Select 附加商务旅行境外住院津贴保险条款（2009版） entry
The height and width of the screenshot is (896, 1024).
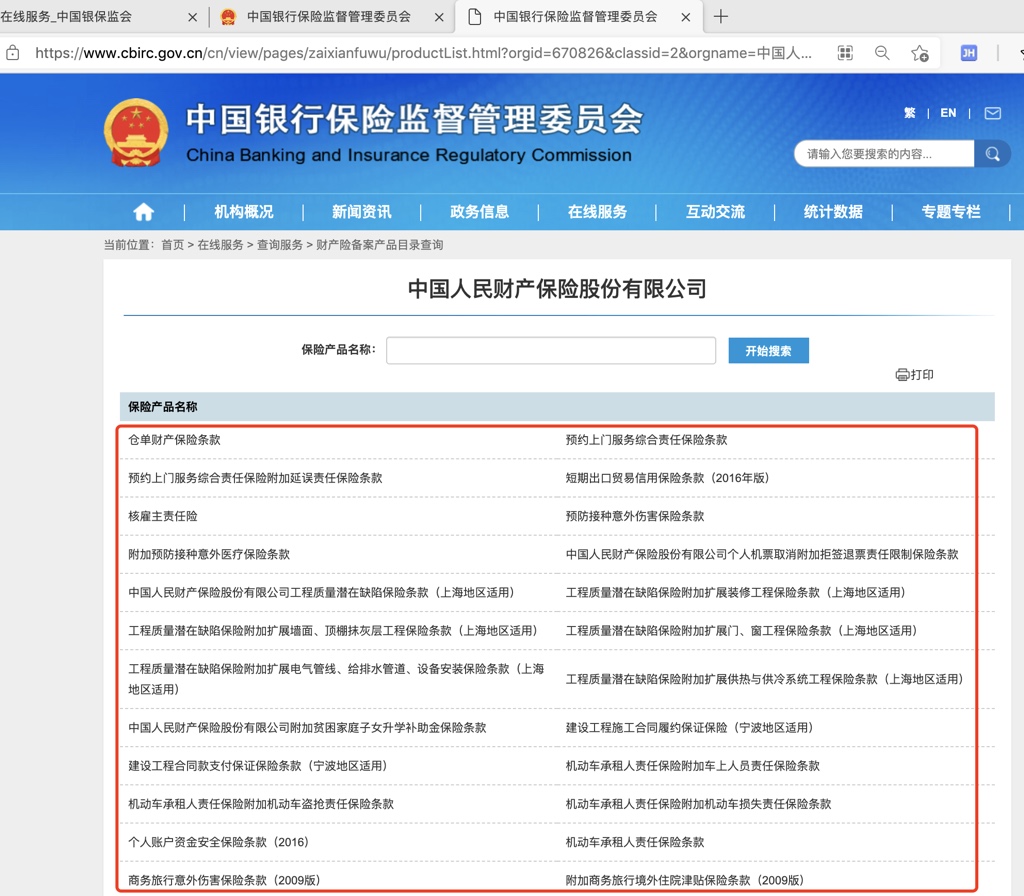(685, 880)
